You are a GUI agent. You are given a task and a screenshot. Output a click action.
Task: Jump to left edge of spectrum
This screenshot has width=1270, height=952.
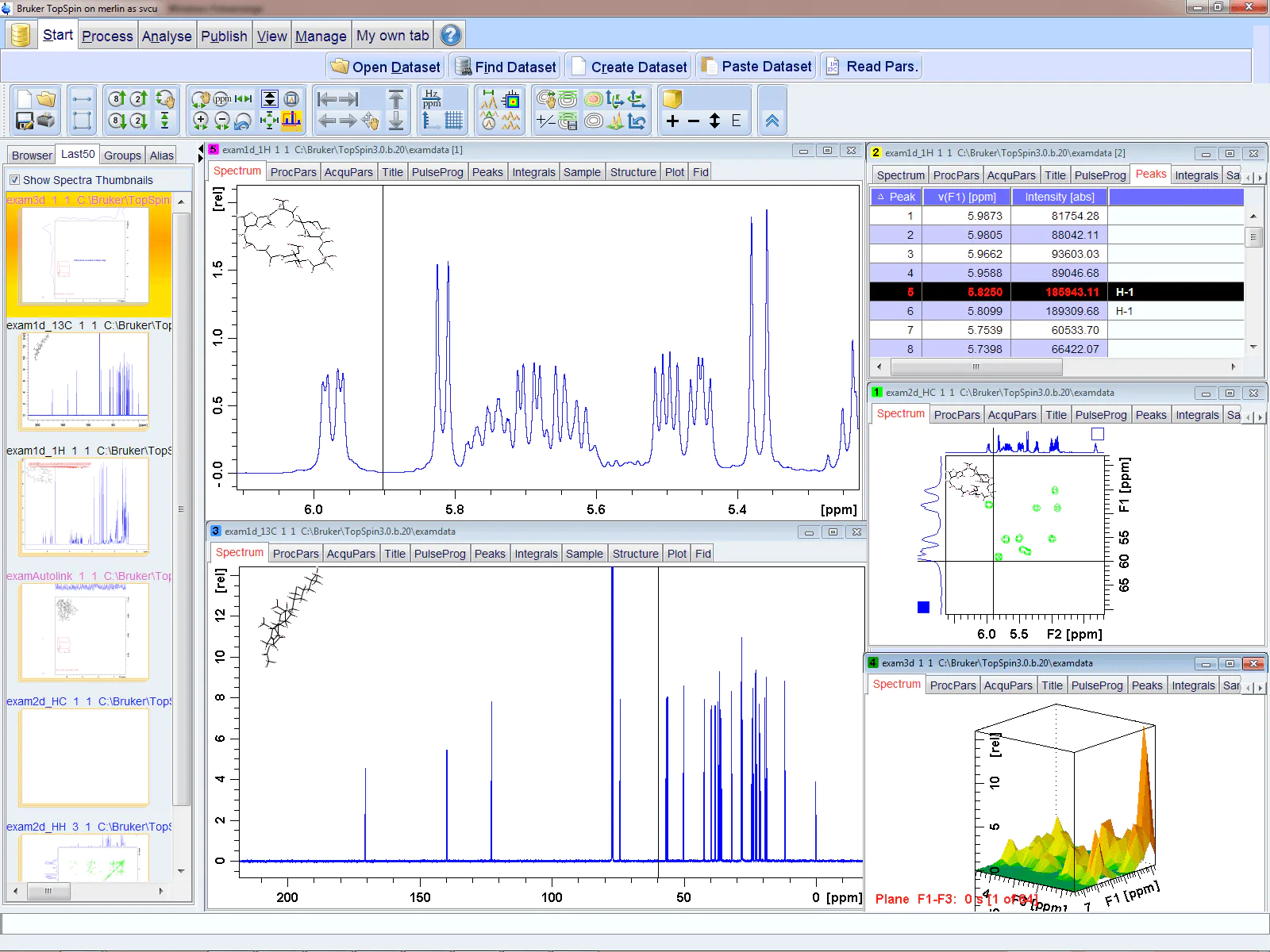pos(326,99)
